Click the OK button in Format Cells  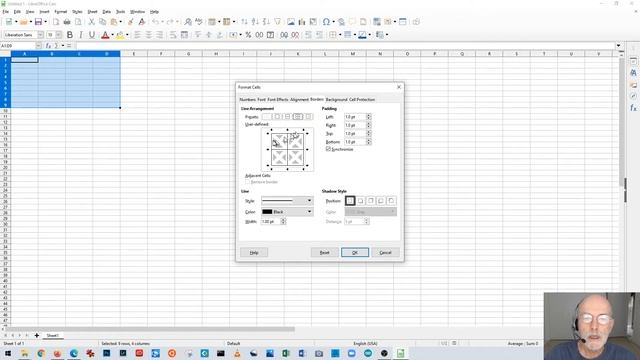pyautogui.click(x=355, y=252)
